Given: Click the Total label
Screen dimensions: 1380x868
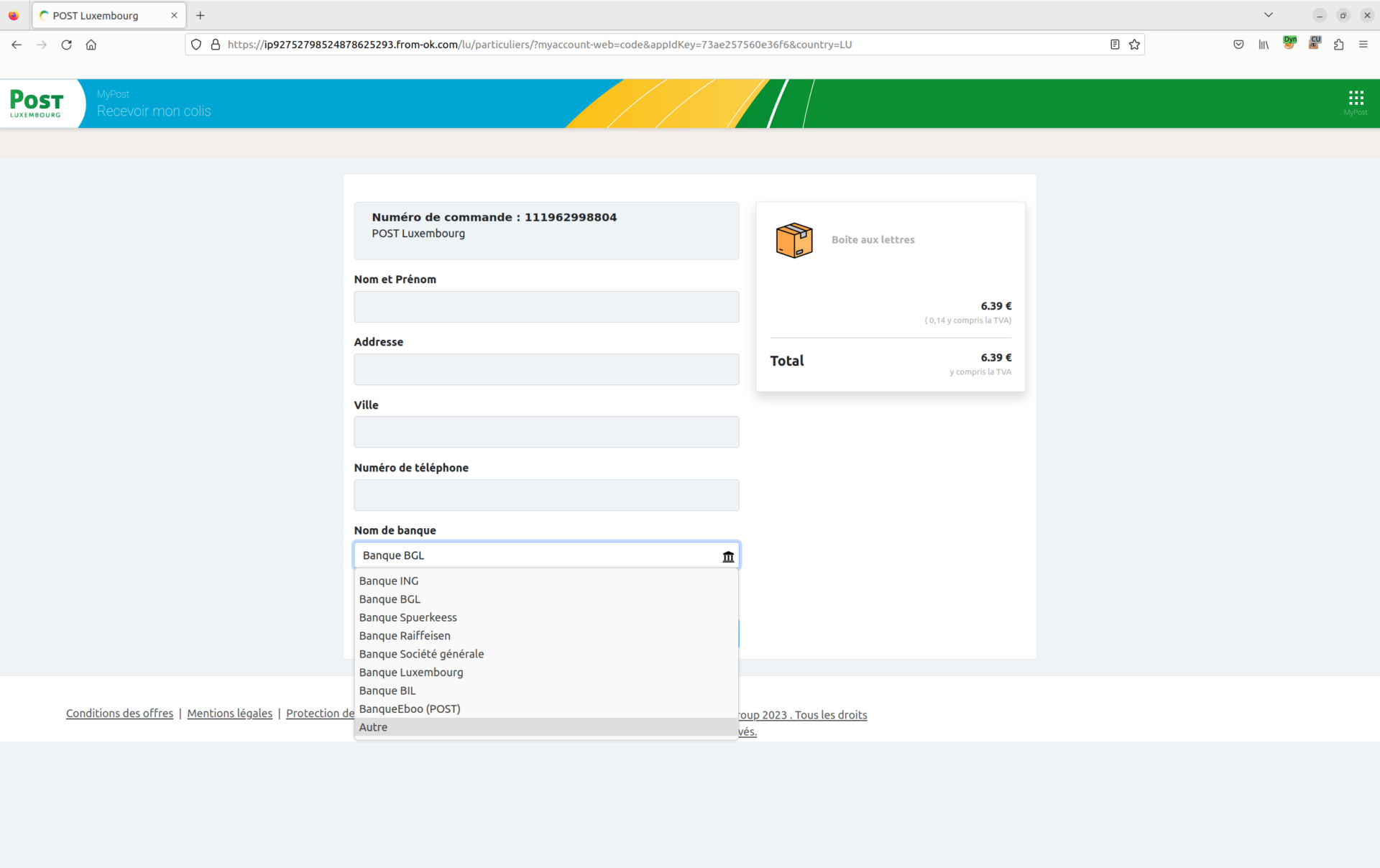Looking at the screenshot, I should tap(787, 361).
